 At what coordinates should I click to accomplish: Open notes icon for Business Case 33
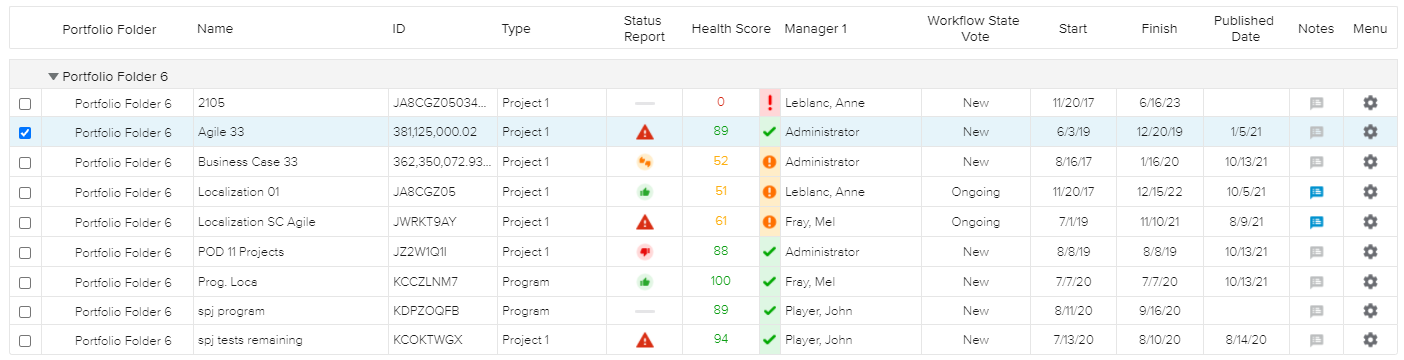[1316, 162]
